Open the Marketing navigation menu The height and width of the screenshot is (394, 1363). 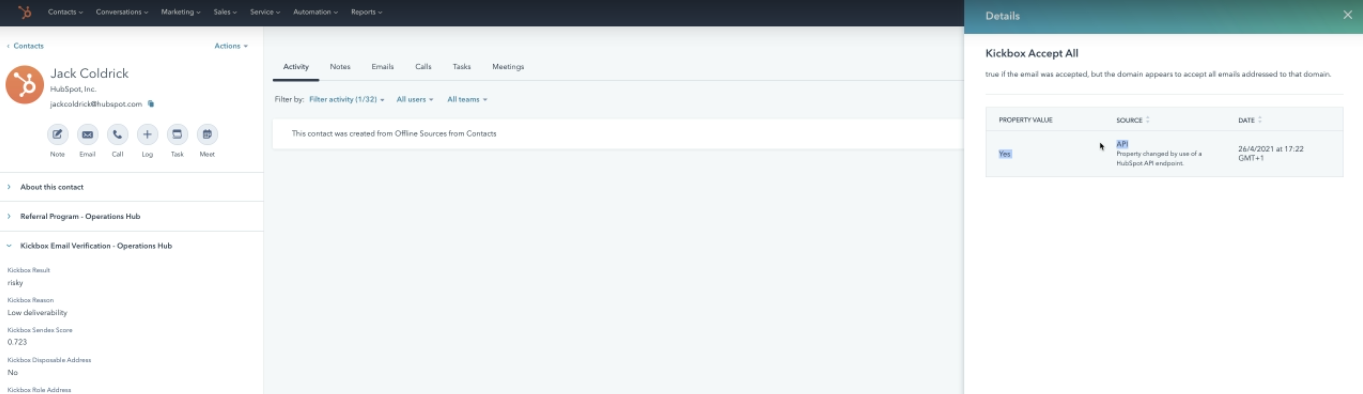181,12
